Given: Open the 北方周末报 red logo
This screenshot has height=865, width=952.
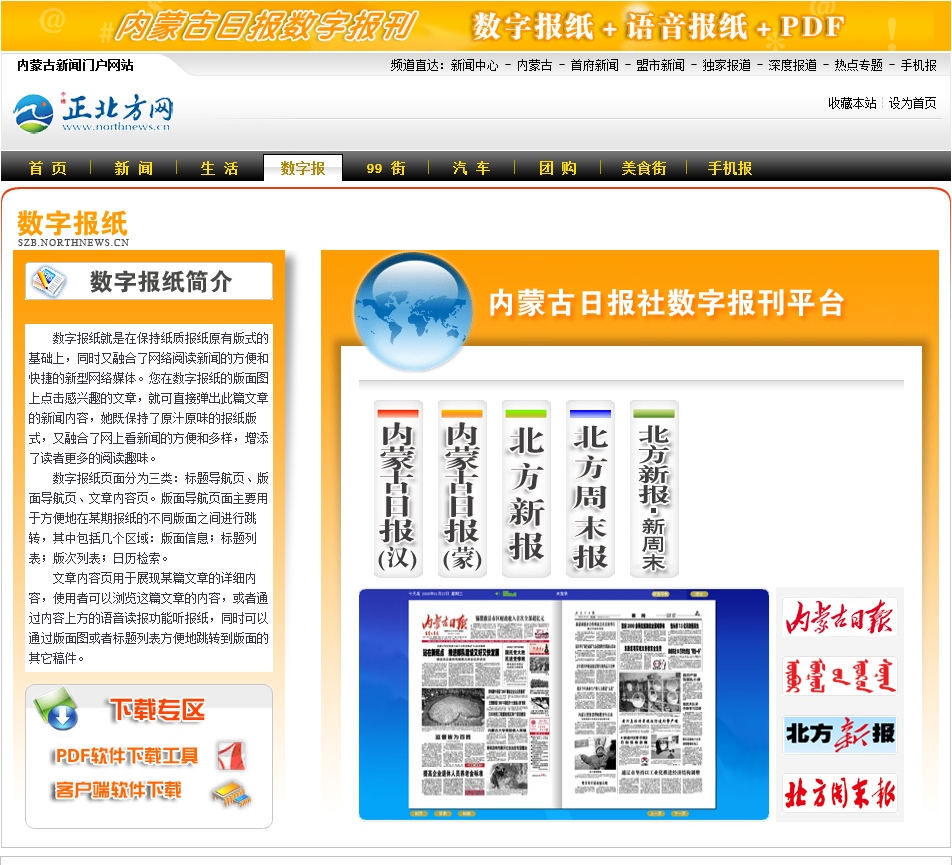Looking at the screenshot, I should pos(839,793).
